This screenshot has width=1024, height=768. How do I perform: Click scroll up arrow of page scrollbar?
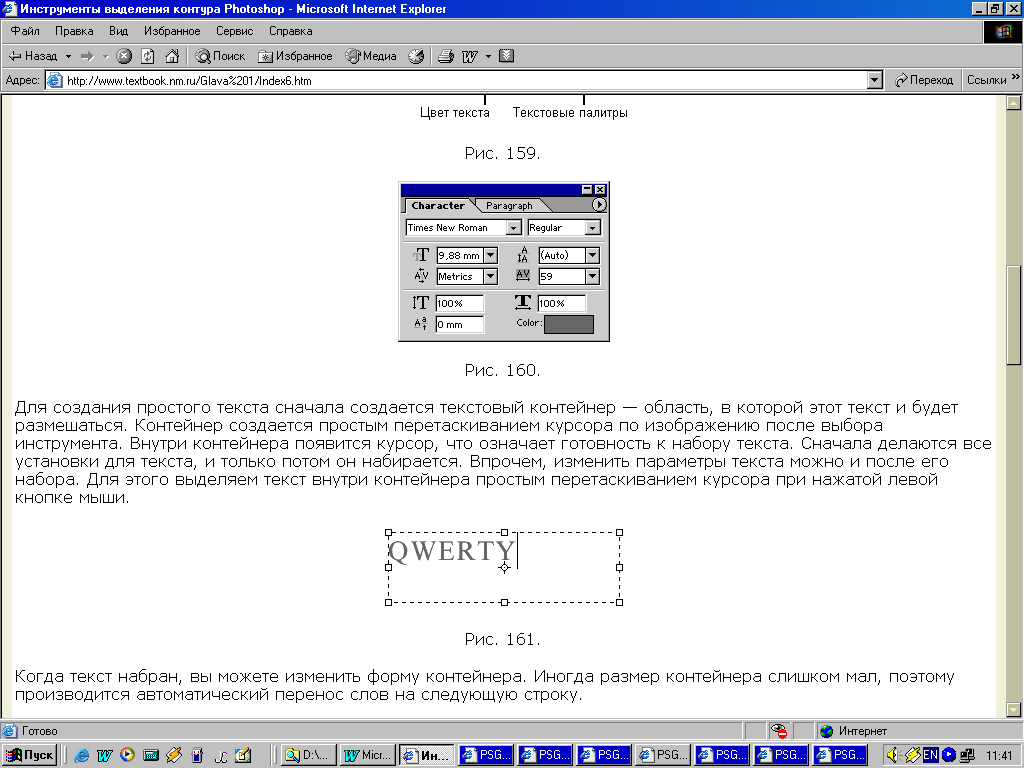point(1014,103)
